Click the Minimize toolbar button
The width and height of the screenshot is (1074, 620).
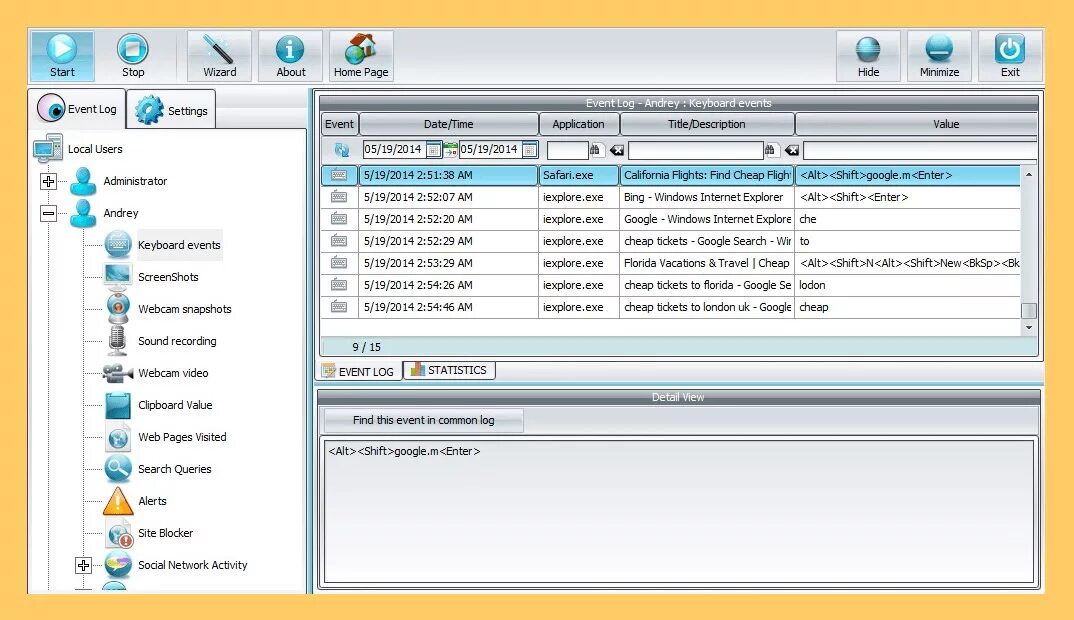[939, 56]
